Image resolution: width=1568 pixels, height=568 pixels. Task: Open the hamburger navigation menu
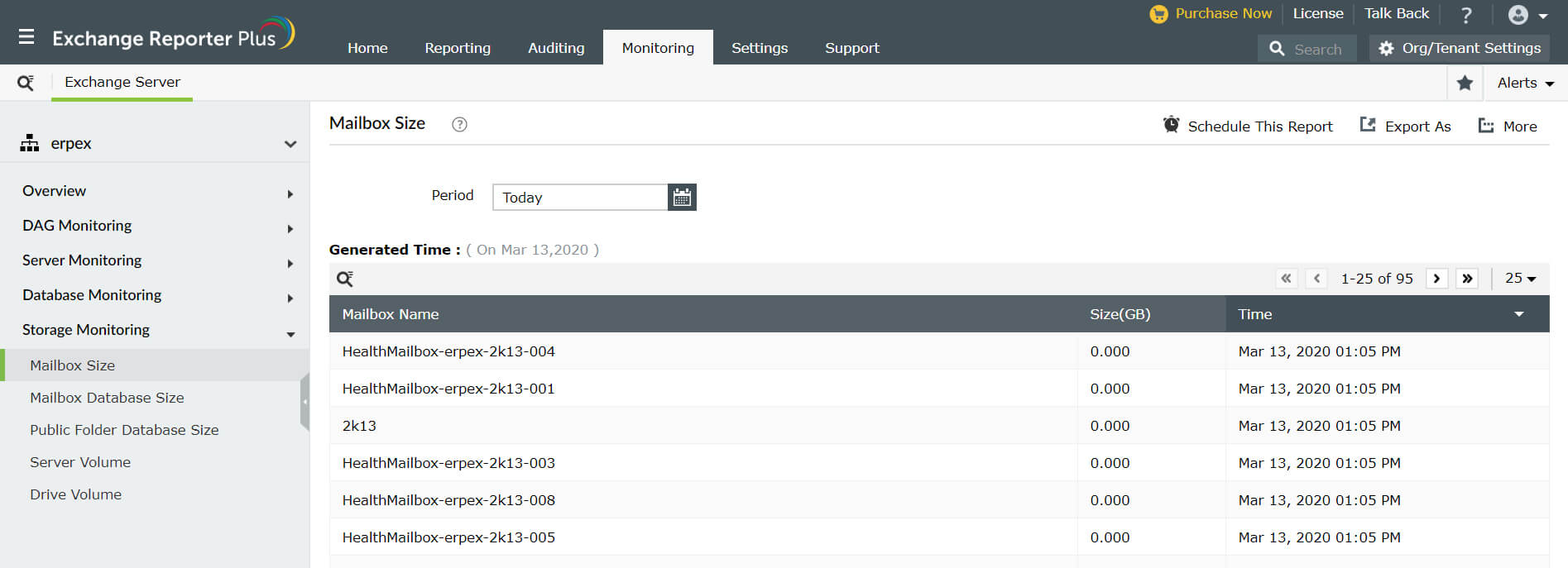click(26, 37)
